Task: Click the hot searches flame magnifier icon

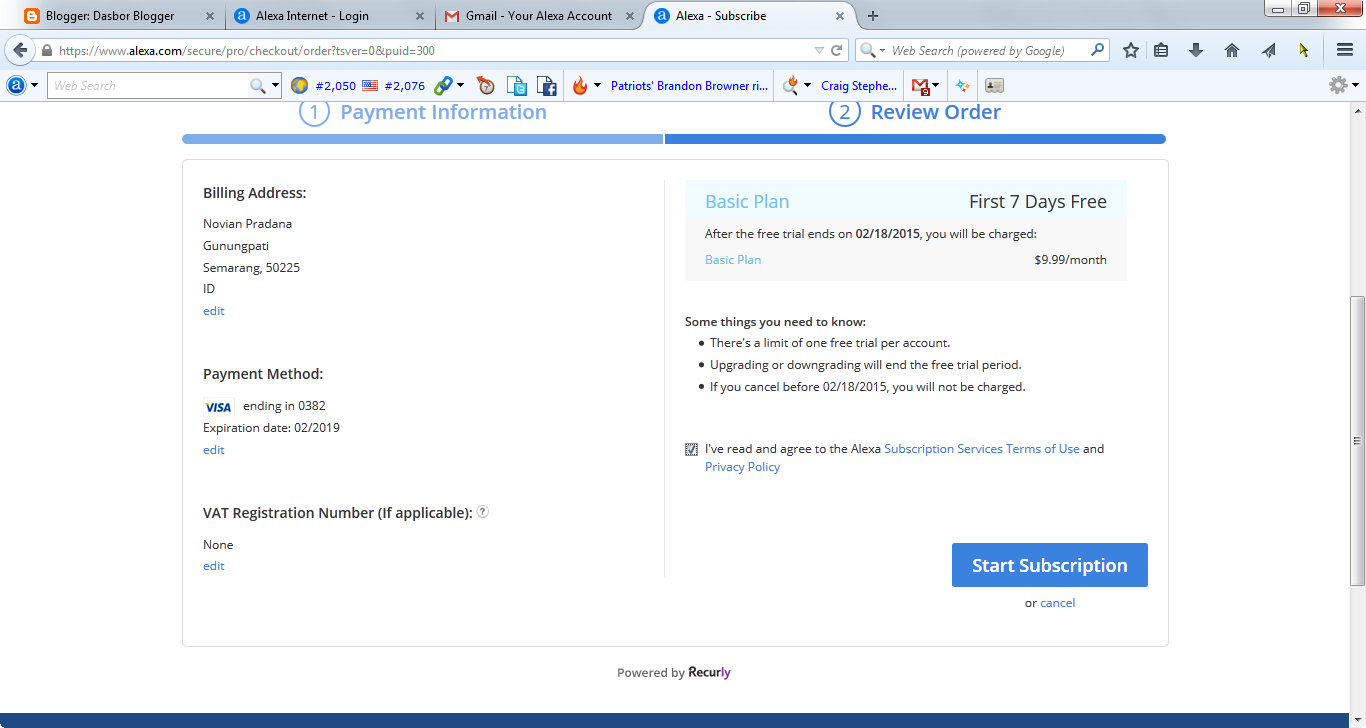Action: (790, 86)
